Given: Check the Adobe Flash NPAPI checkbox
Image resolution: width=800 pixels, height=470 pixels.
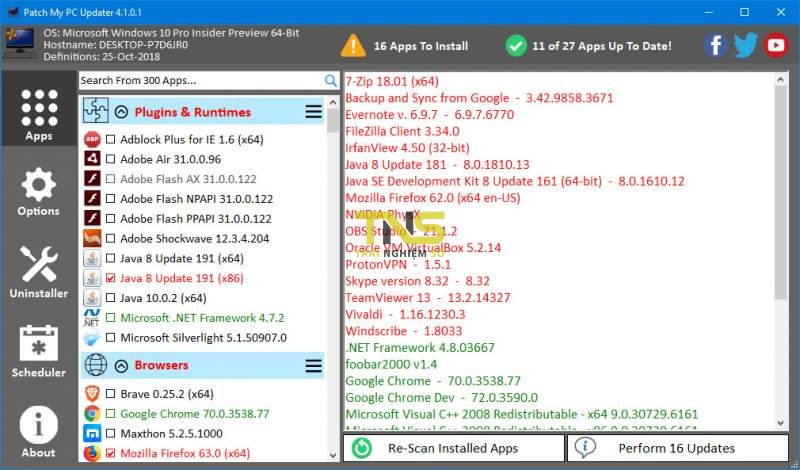Looking at the screenshot, I should (110, 199).
